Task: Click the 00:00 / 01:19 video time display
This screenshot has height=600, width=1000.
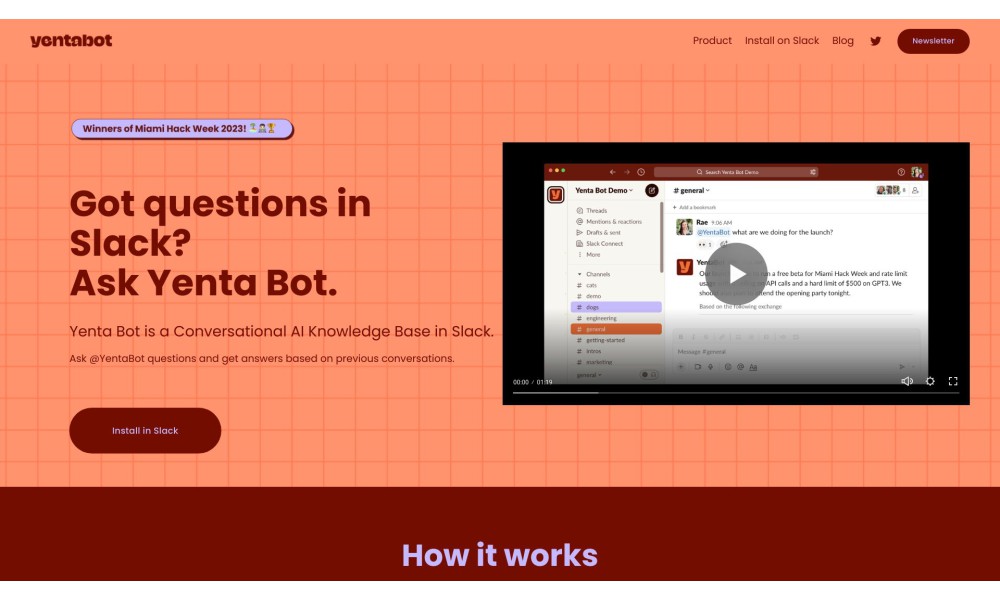Action: 533,382
